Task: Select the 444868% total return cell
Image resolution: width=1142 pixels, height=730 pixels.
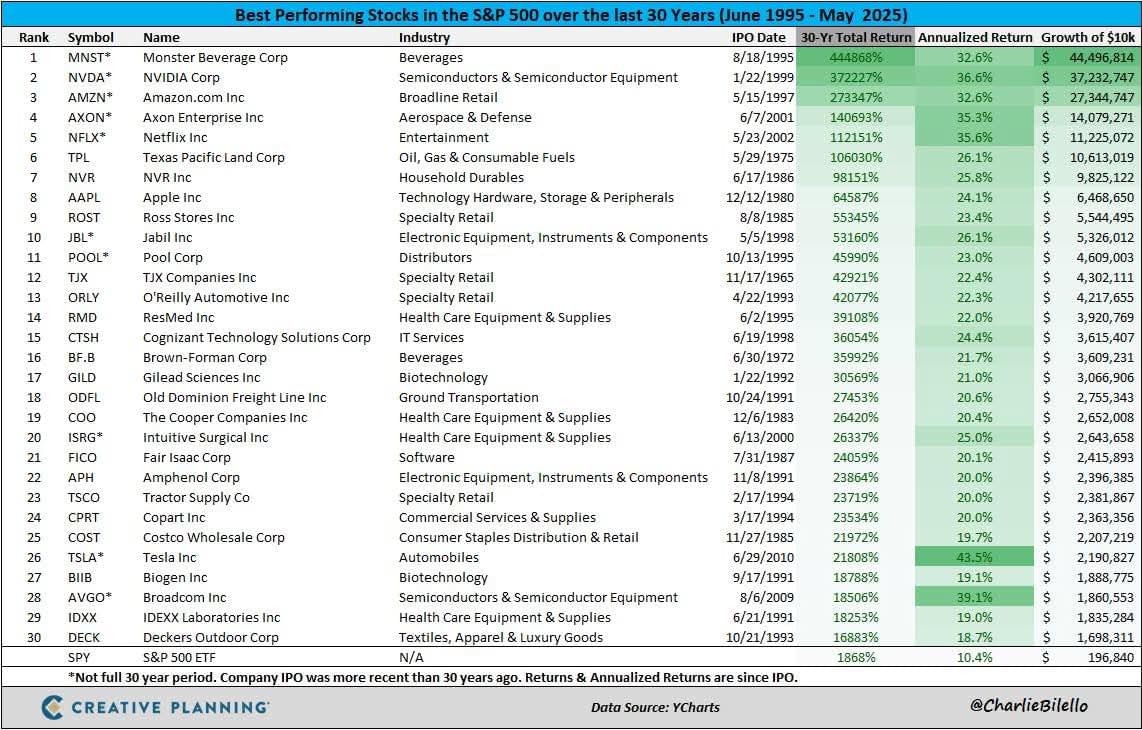Action: 856,58
